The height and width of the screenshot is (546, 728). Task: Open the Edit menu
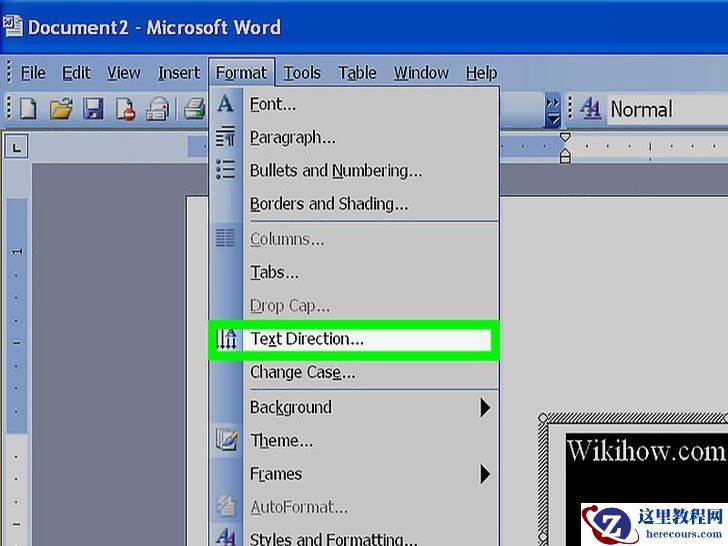pos(76,73)
